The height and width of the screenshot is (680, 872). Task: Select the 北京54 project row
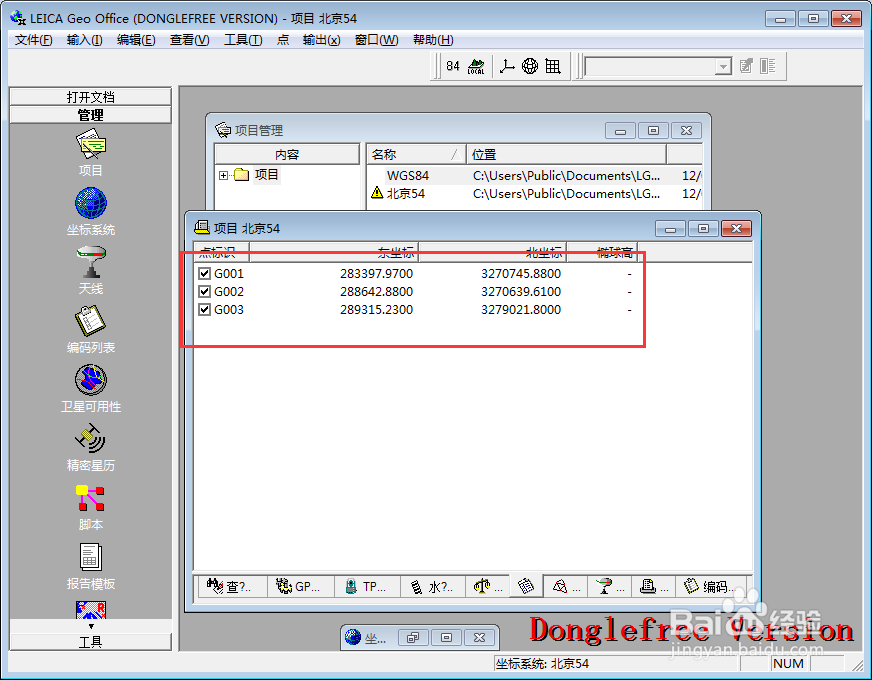534,193
